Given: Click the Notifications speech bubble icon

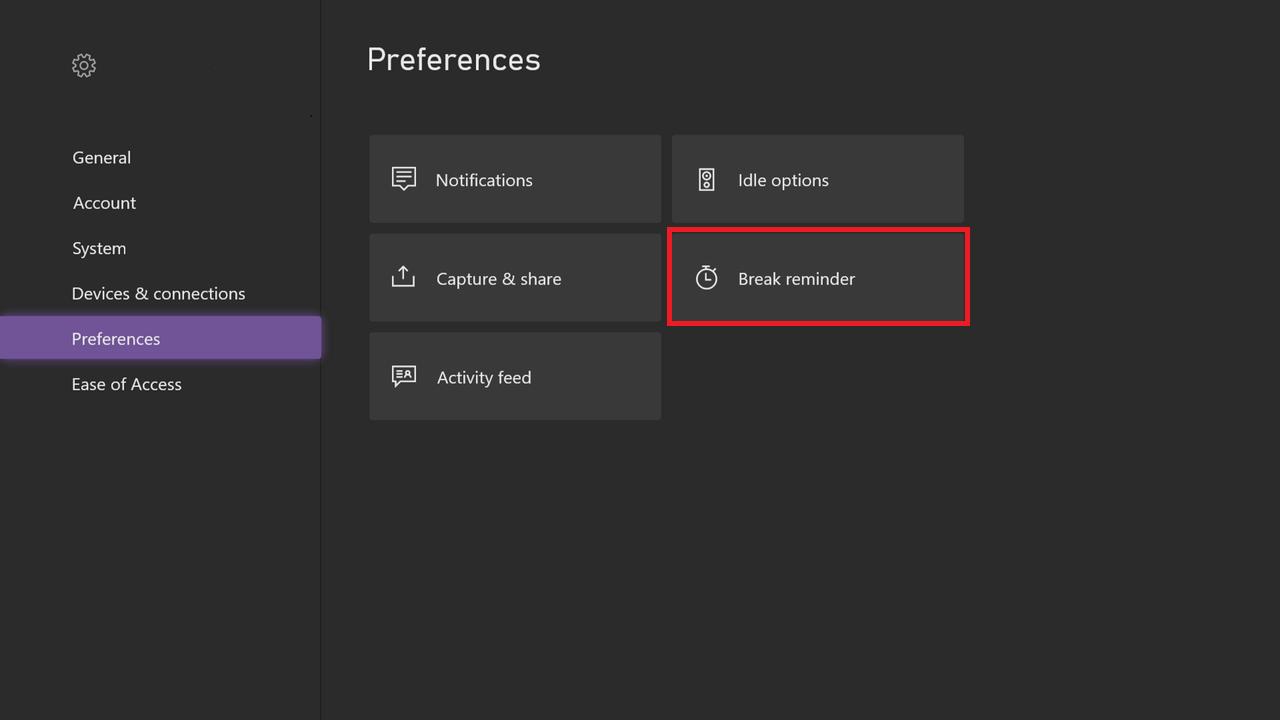Looking at the screenshot, I should tap(404, 179).
